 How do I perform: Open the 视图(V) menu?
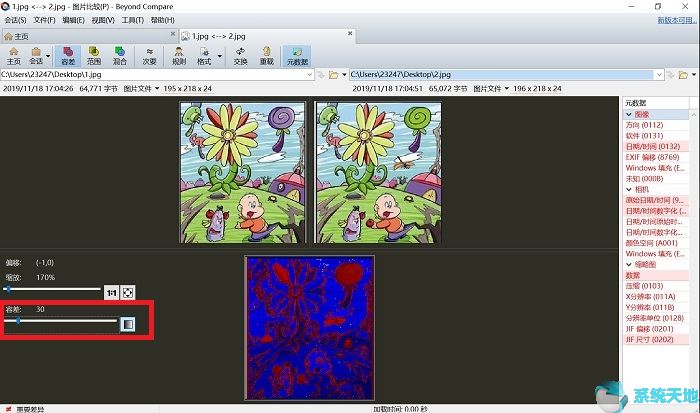[x=103, y=20]
